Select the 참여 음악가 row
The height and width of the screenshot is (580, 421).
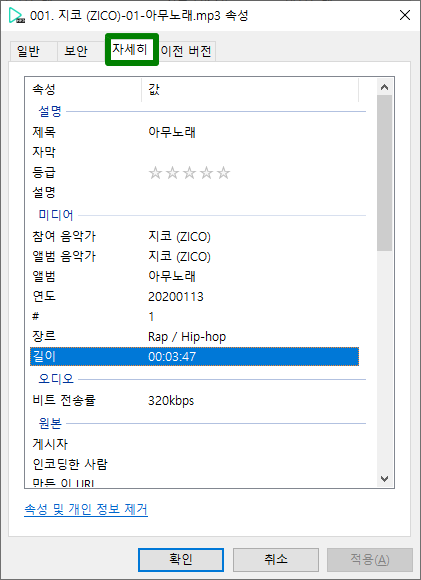[194, 236]
